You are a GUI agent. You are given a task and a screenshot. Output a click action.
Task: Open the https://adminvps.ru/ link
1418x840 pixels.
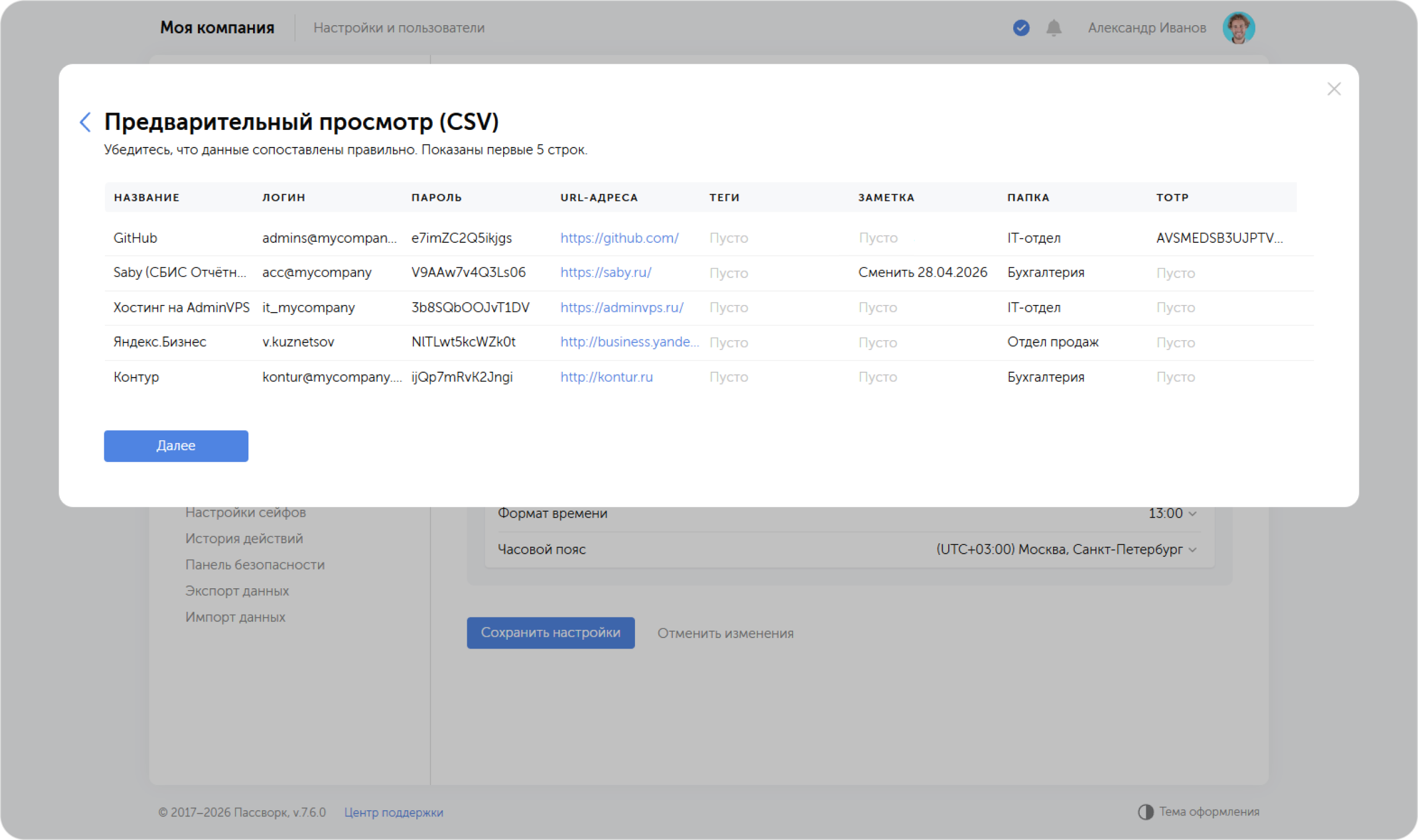click(x=621, y=307)
